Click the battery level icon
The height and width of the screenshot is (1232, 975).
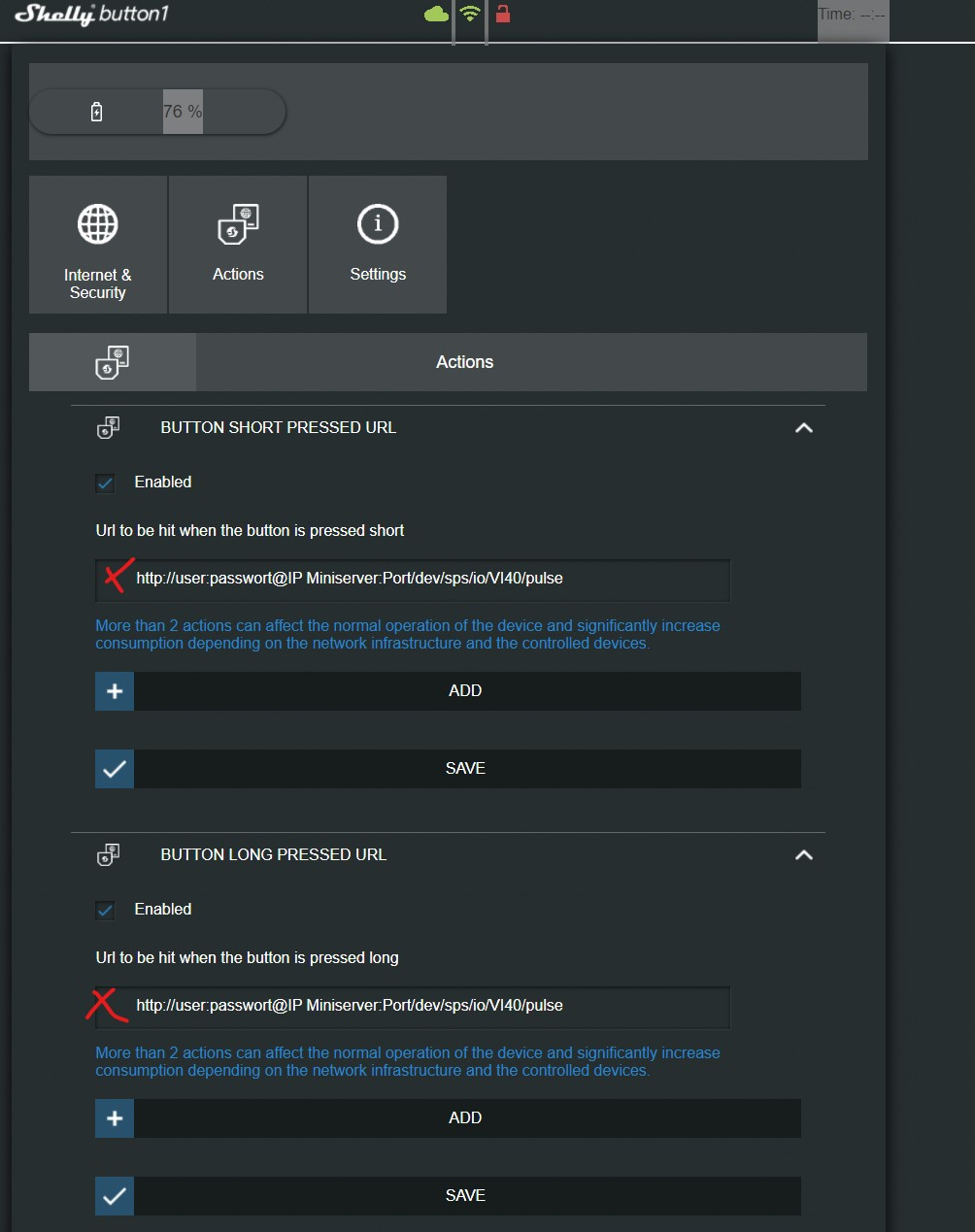[96, 112]
